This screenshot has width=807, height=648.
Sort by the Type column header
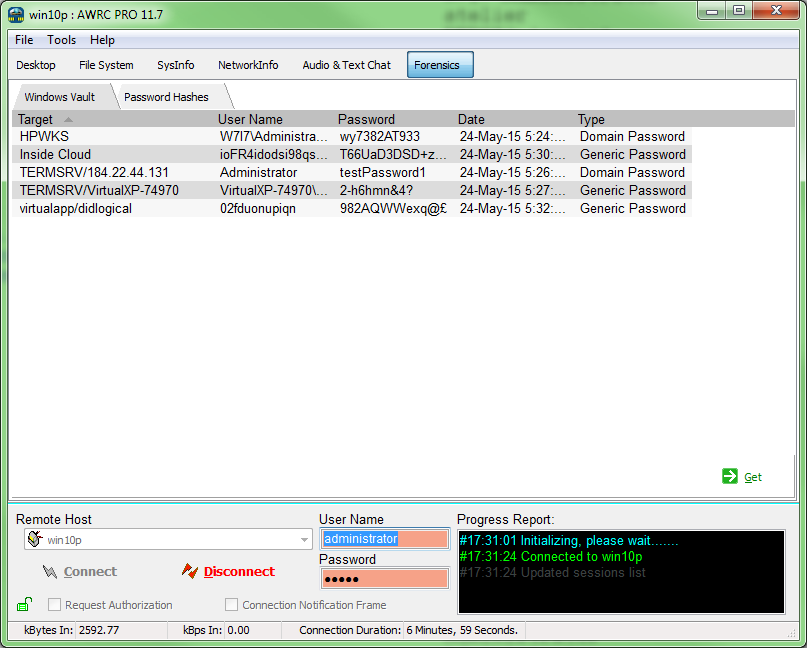[x=591, y=119]
